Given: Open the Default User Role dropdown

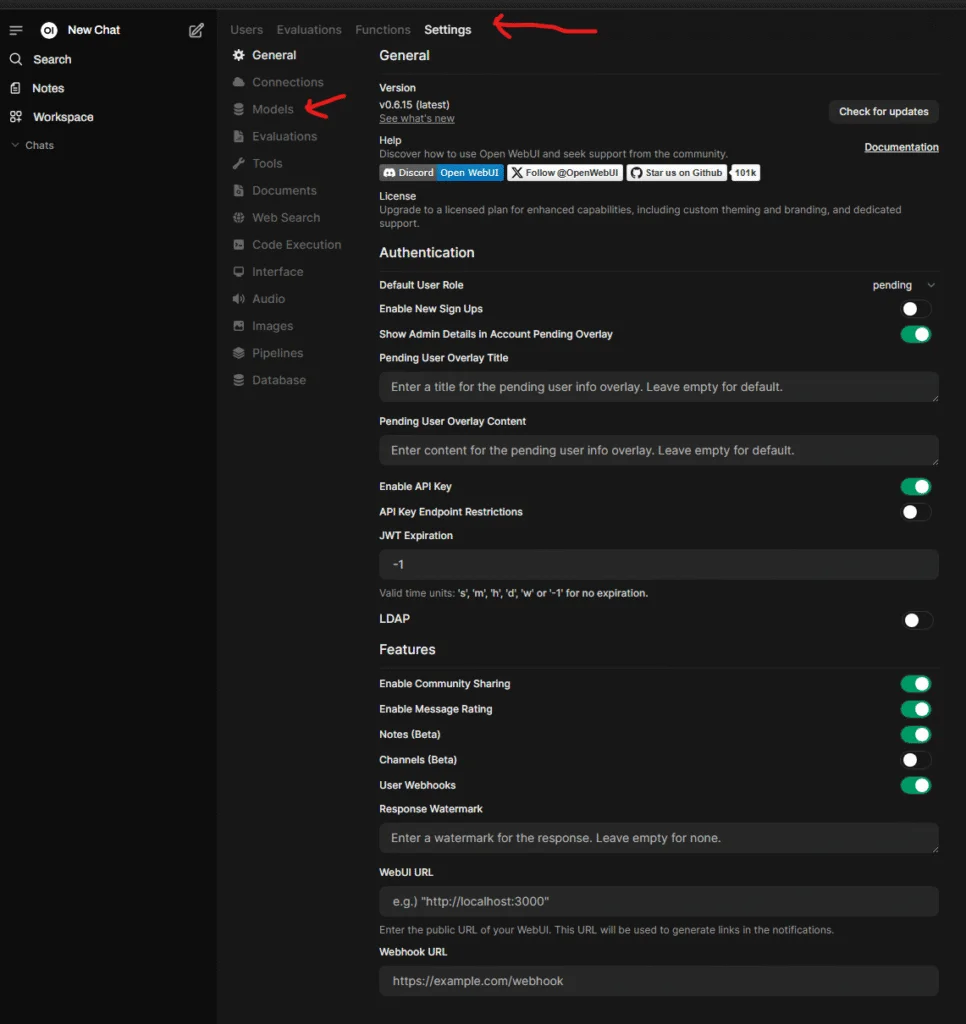Looking at the screenshot, I should click(904, 285).
